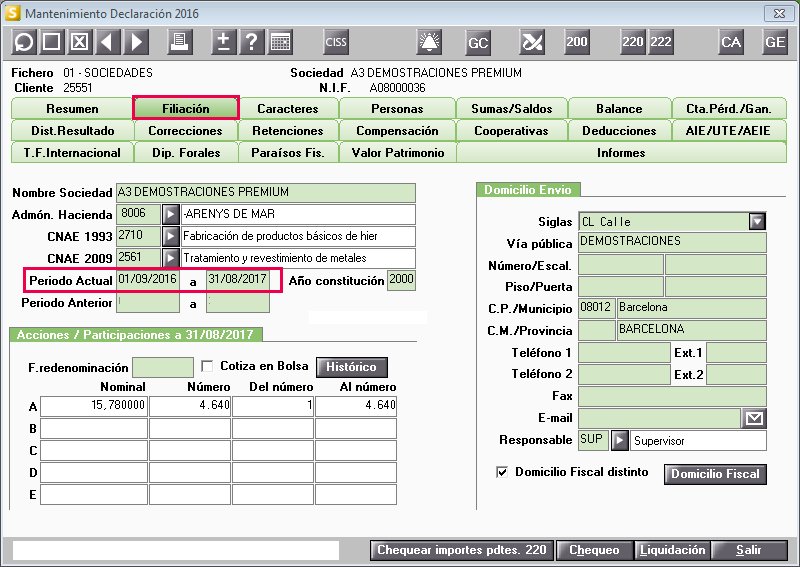
Task: Open the Paraísos Fis. tab
Action: pyautogui.click(x=288, y=153)
